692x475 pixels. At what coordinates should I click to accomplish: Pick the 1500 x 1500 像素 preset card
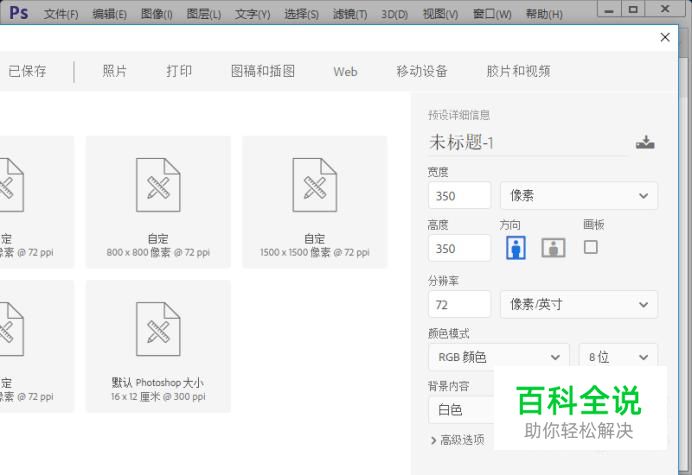pyautogui.click(x=314, y=202)
